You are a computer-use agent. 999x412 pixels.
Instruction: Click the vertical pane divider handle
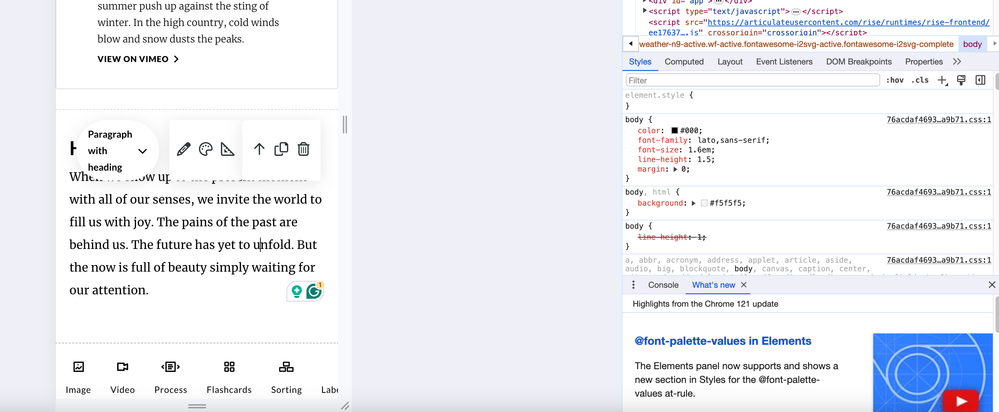pos(345,124)
